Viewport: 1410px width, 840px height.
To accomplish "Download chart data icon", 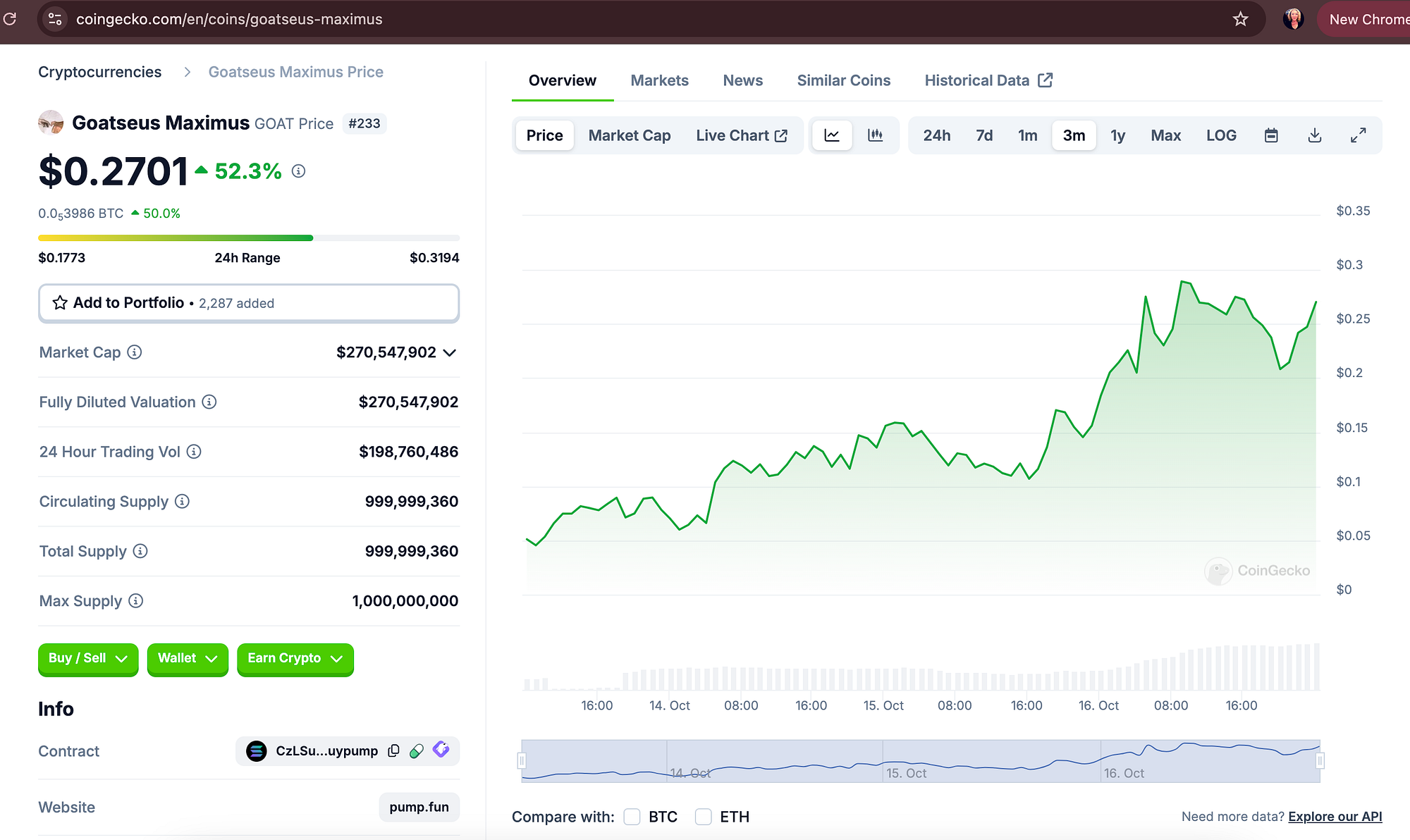I will click(x=1315, y=135).
